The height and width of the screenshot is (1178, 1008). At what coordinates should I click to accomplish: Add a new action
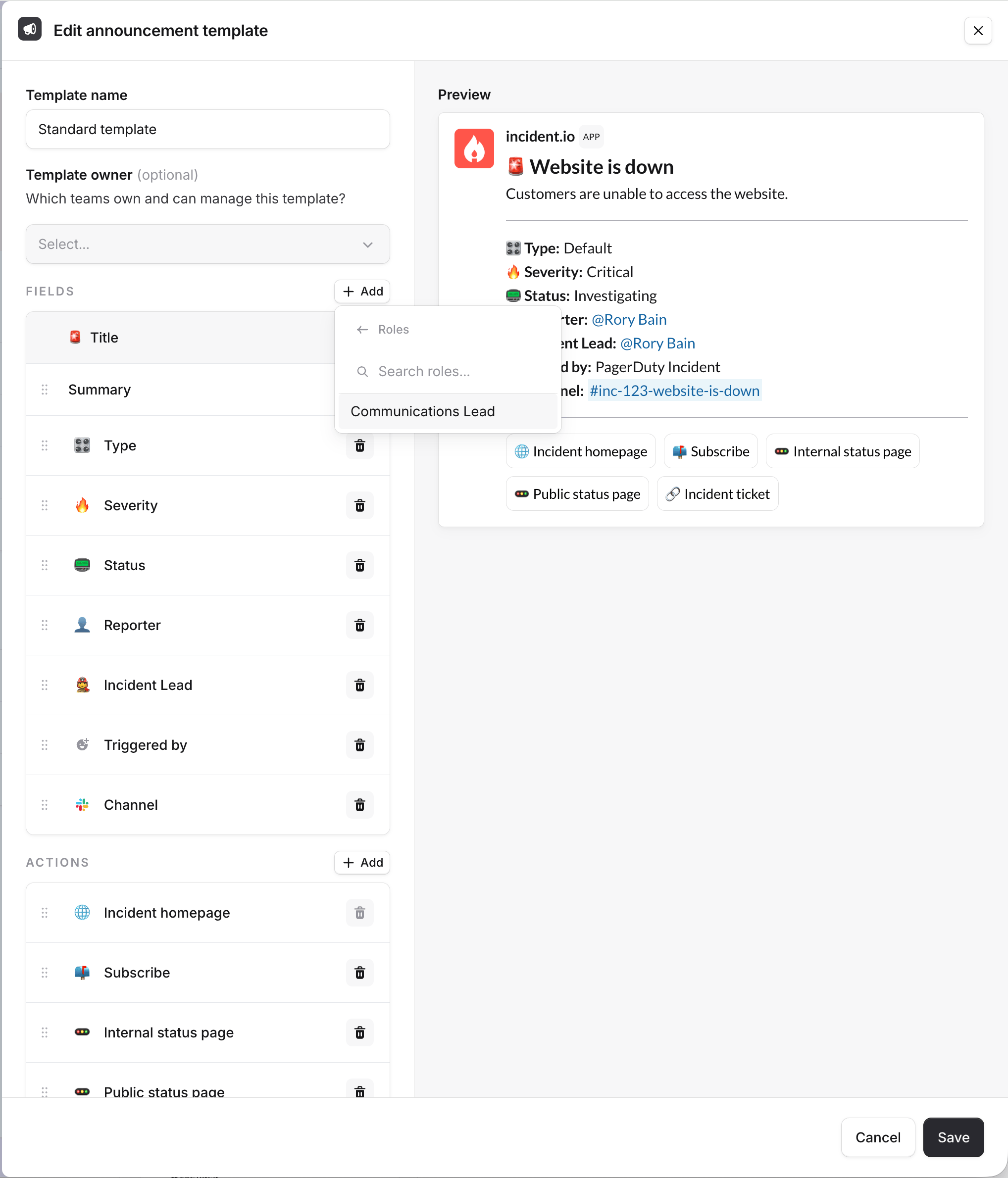coord(362,863)
